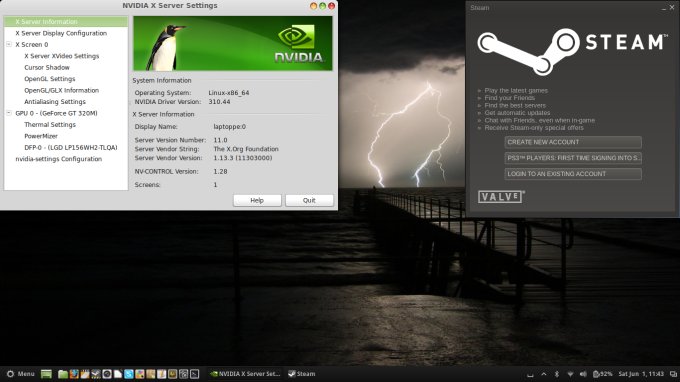The image size is (680, 382).
Task: Click Server Version Number value 11.0
Action: (x=220, y=140)
